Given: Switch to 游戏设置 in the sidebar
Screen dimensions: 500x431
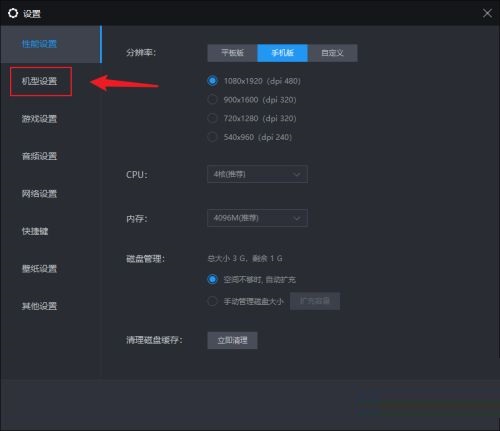Looking at the screenshot, I should point(39,119).
